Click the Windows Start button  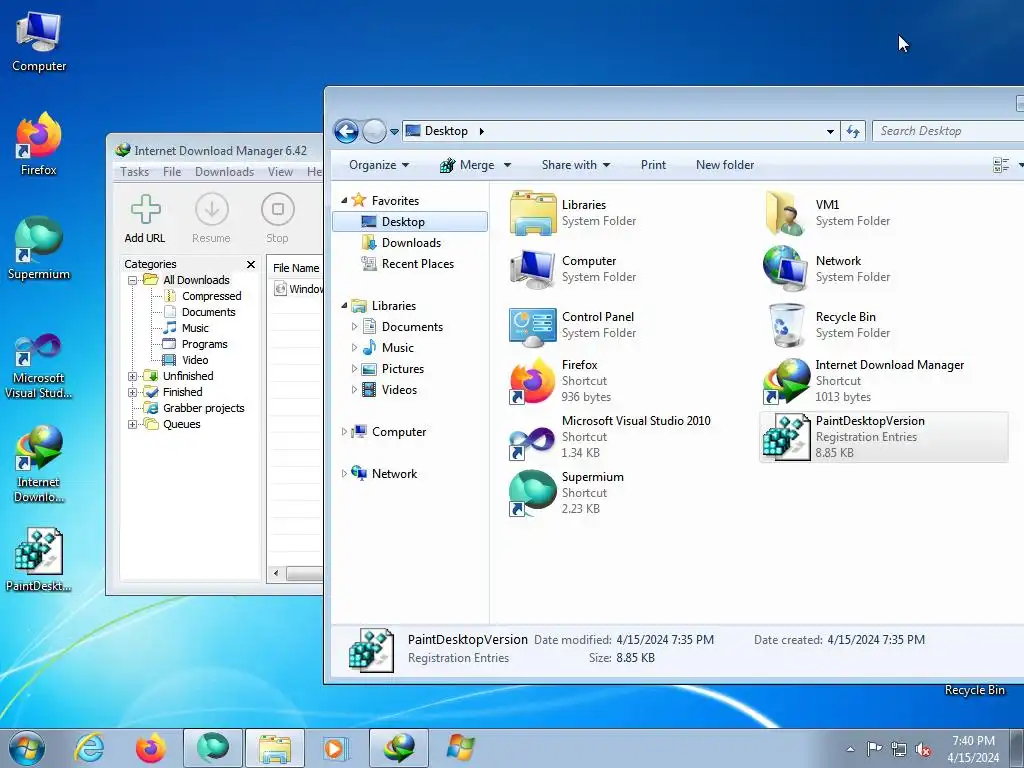coord(26,748)
